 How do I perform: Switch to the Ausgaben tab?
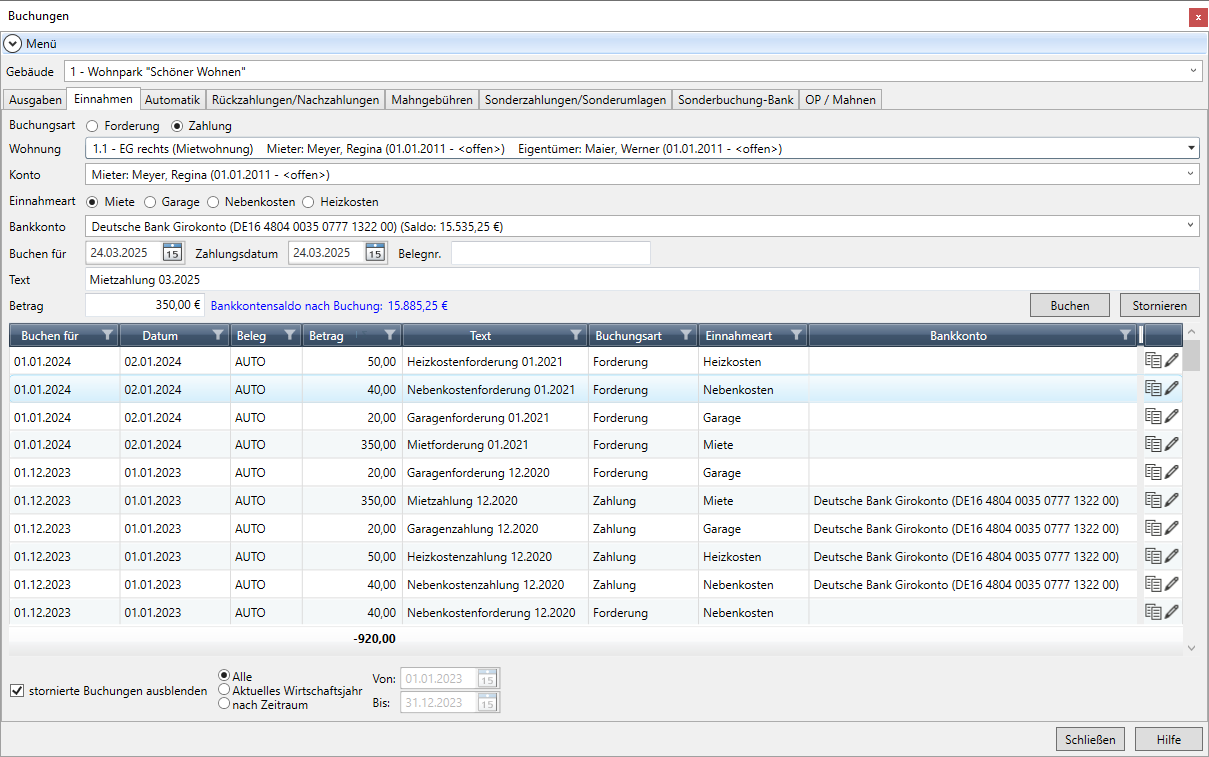coord(35,100)
